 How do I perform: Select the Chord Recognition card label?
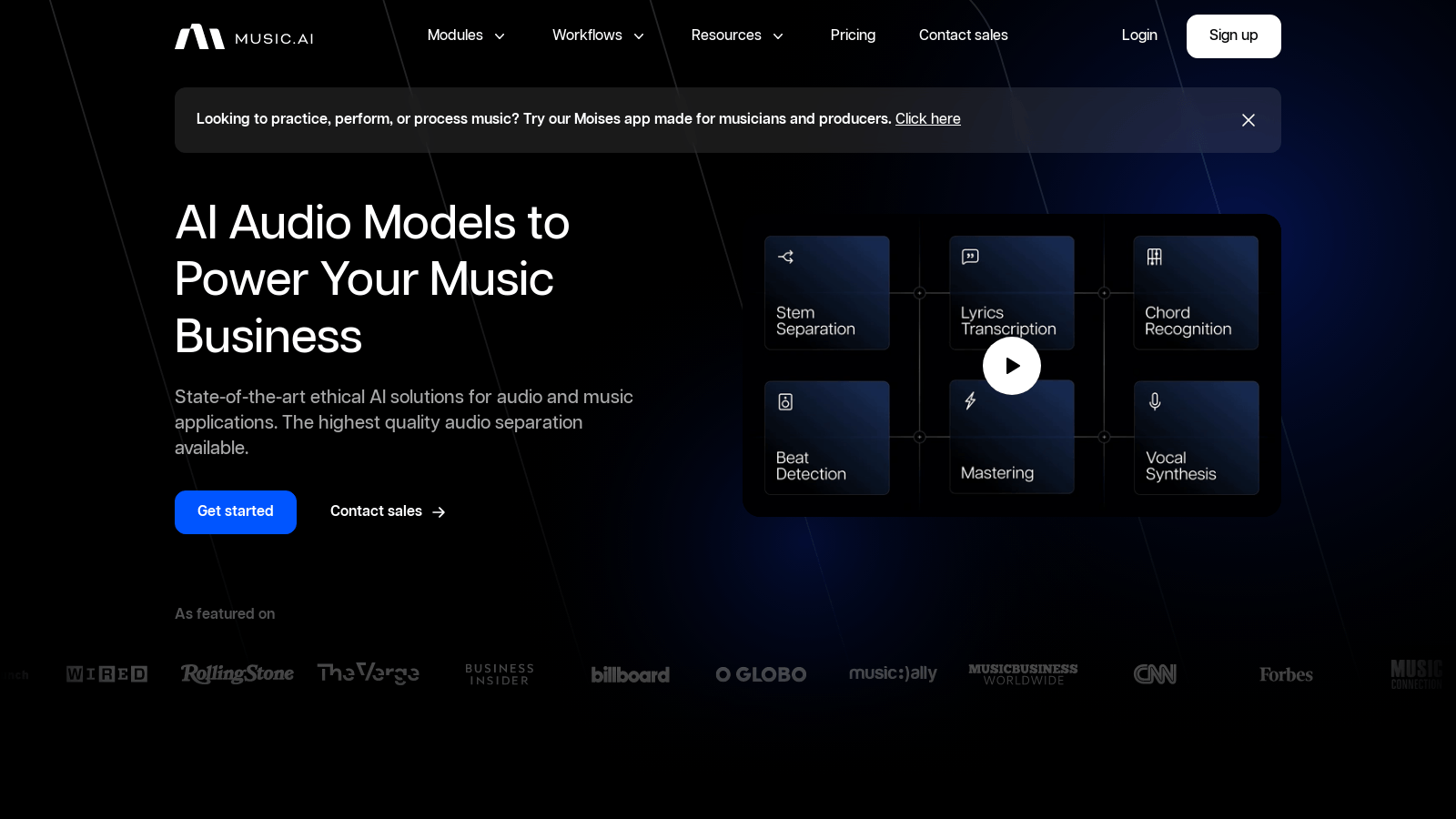[x=1188, y=321]
